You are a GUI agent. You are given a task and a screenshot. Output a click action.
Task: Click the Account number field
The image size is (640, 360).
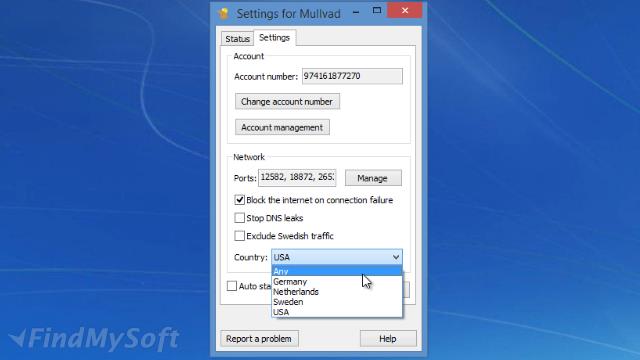coord(352,76)
